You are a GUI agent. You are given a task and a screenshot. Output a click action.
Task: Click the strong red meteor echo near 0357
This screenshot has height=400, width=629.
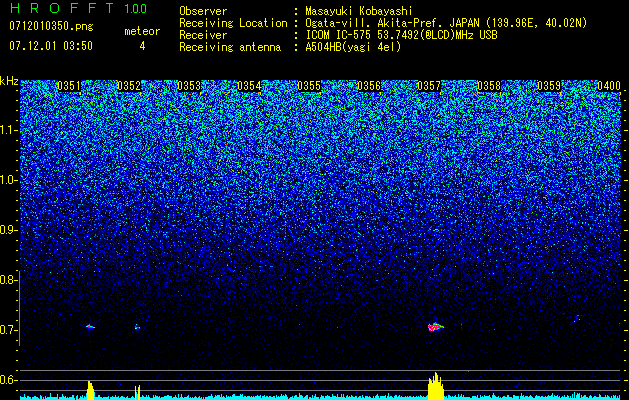pos(435,327)
